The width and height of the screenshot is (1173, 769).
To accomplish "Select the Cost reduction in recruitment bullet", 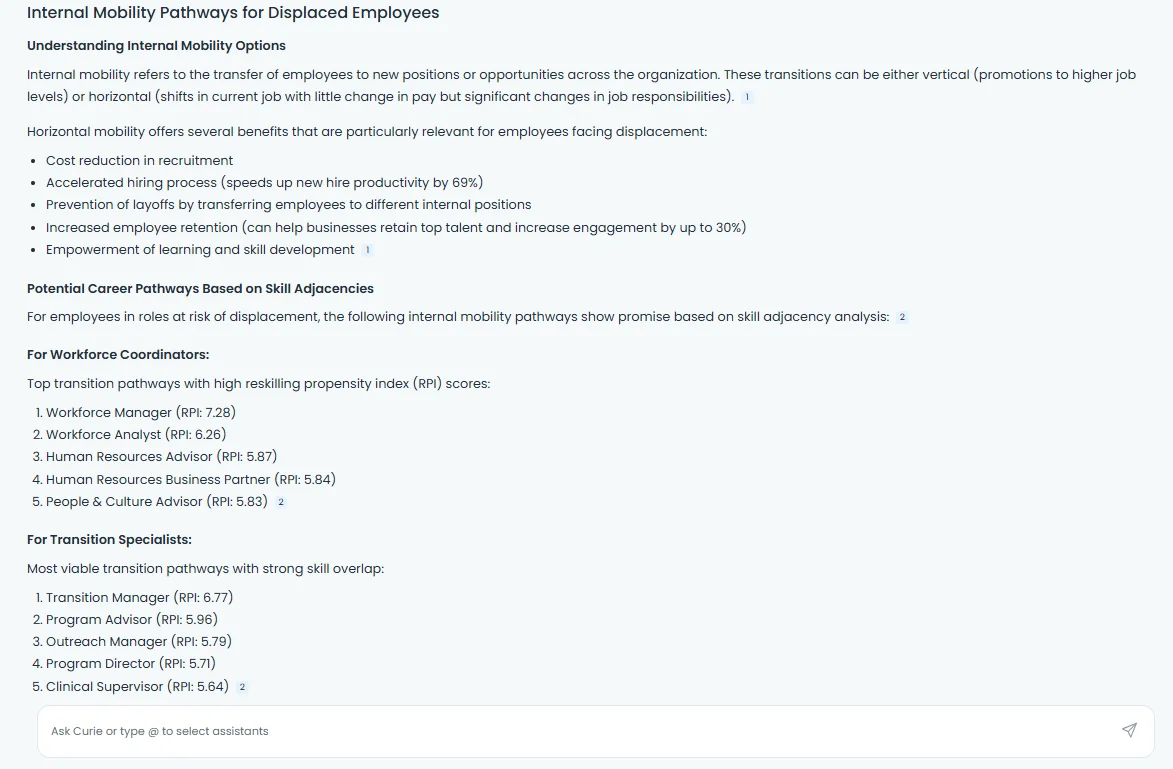I will [x=139, y=160].
